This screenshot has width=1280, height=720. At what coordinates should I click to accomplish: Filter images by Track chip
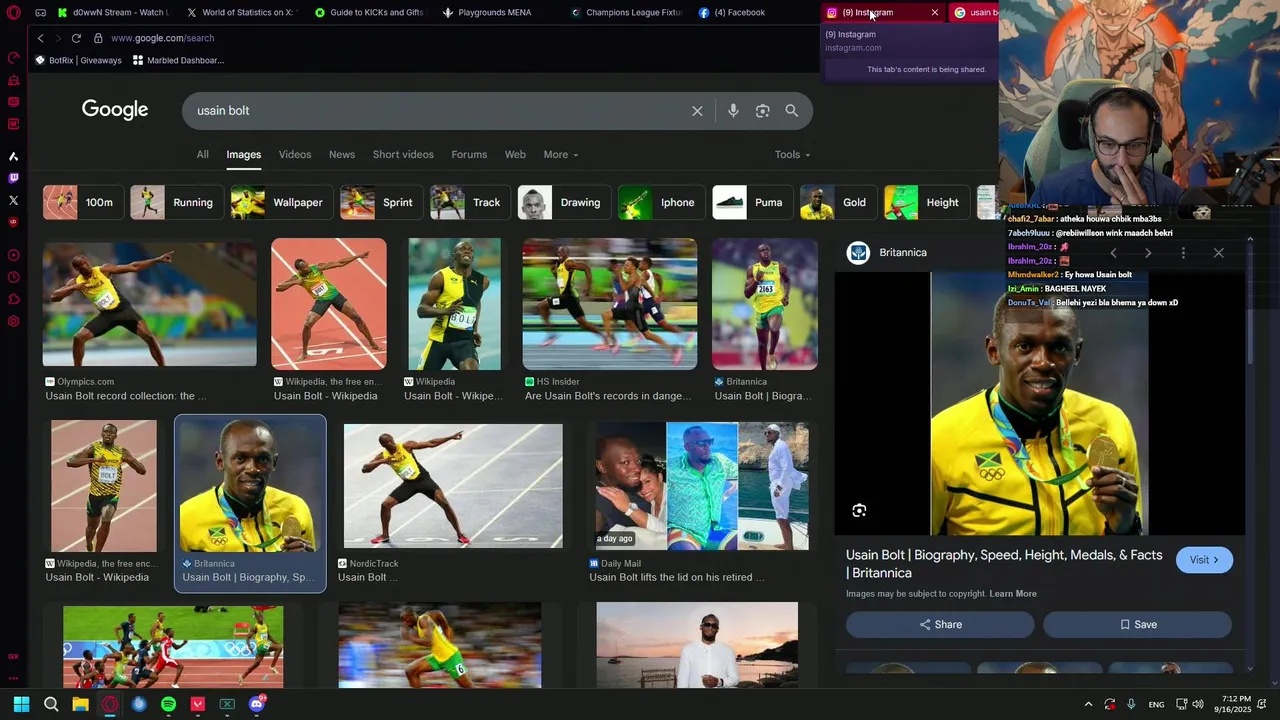point(470,203)
